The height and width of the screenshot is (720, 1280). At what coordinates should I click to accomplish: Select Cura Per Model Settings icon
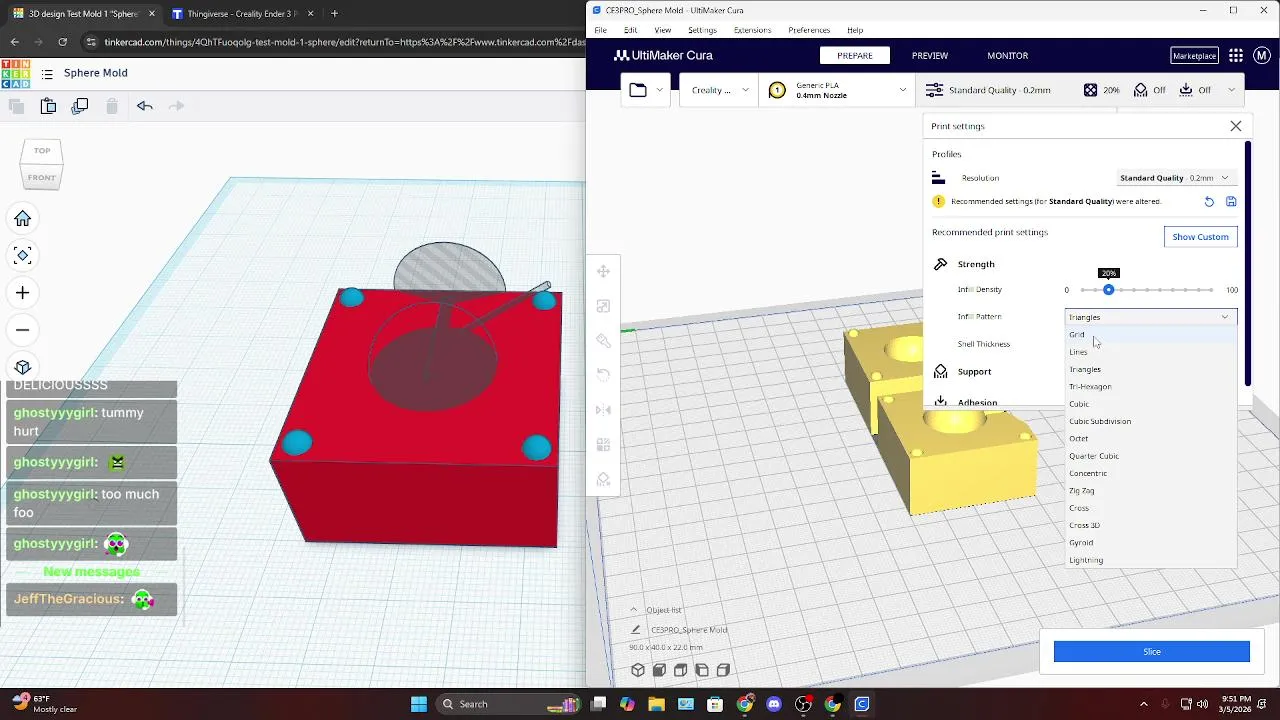[603, 444]
